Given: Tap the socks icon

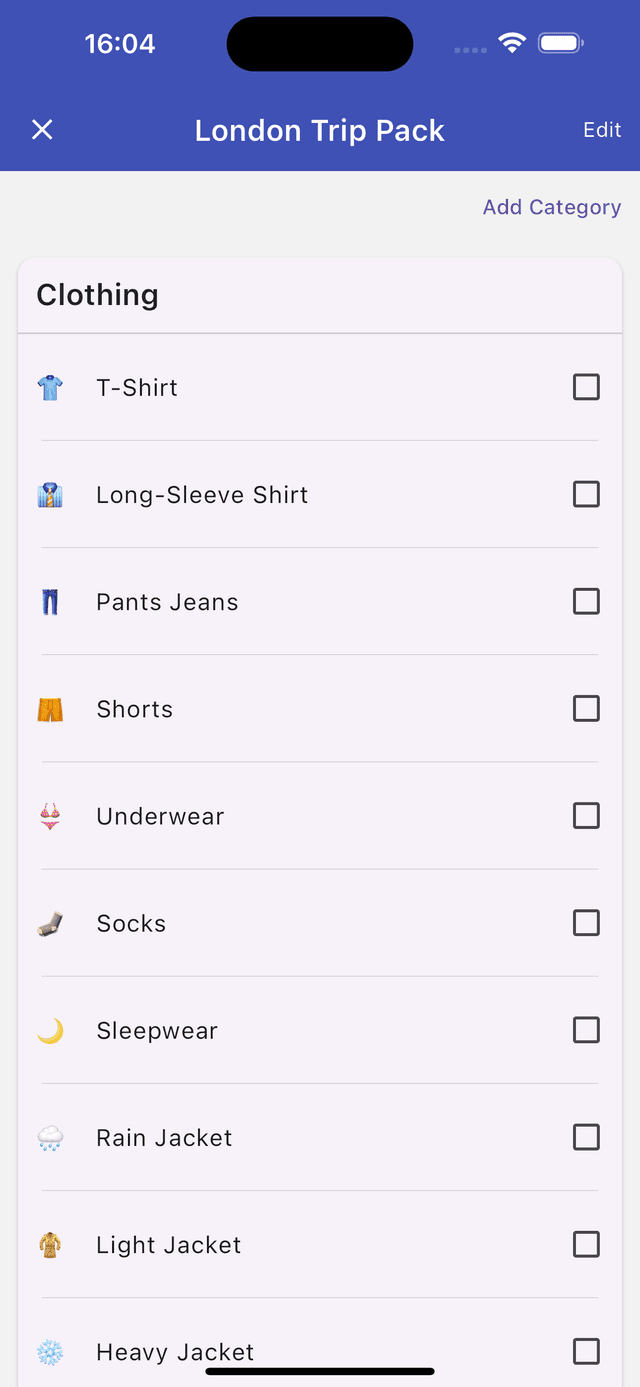Looking at the screenshot, I should point(50,924).
